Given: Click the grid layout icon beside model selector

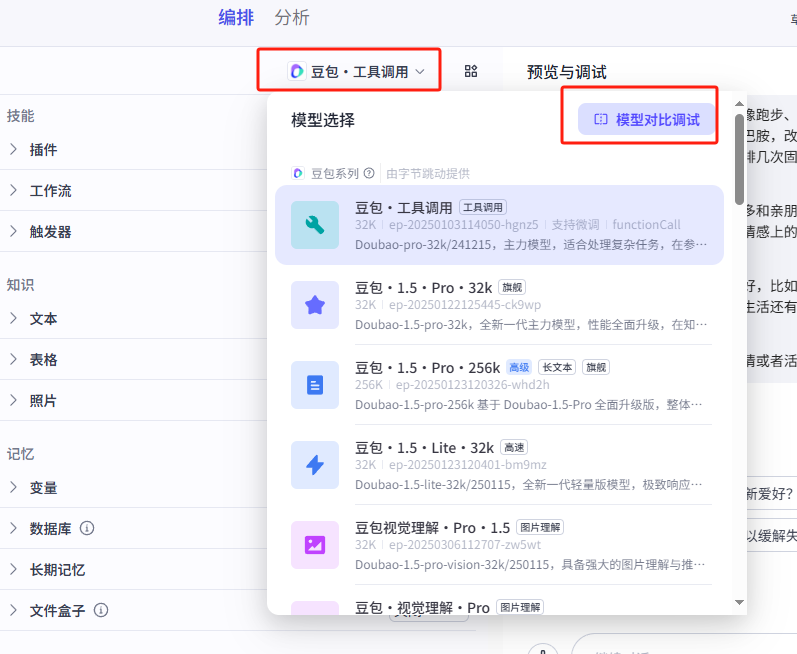Looking at the screenshot, I should coord(471,71).
